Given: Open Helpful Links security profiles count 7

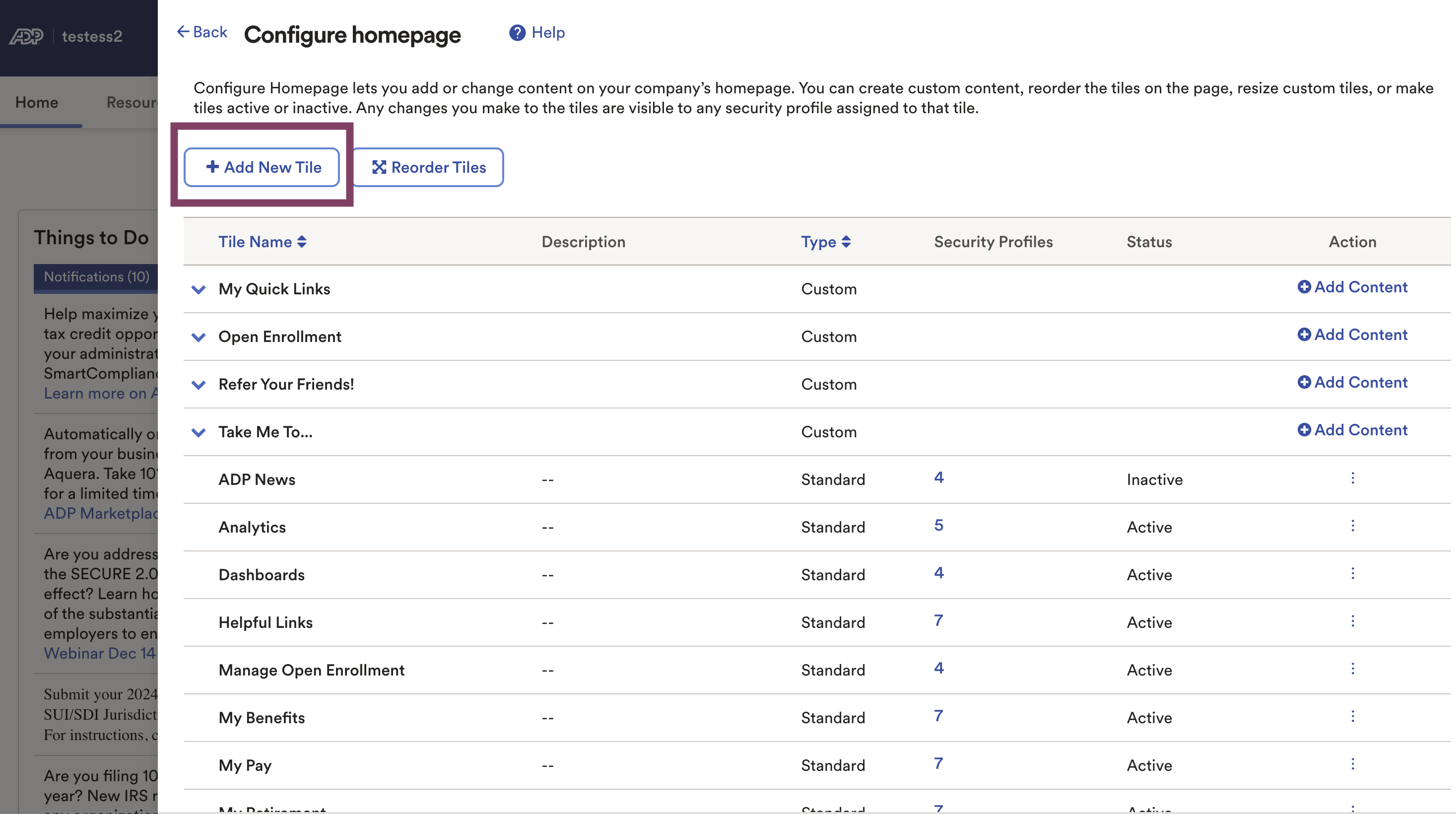Looking at the screenshot, I should pos(938,620).
